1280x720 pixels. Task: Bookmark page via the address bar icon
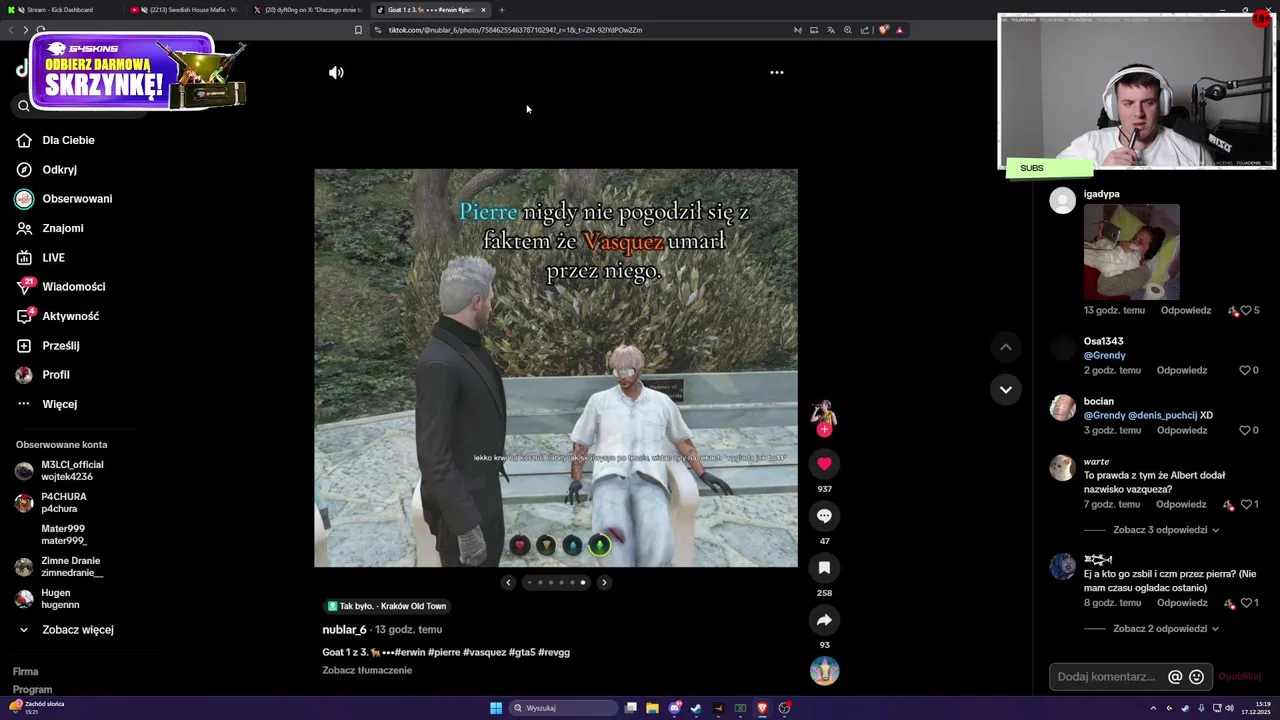pos(358,30)
